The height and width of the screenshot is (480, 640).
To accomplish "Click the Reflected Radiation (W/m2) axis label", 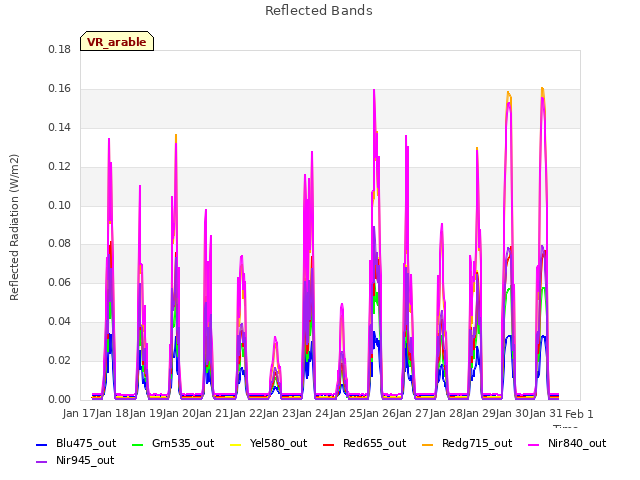I will point(14,227).
